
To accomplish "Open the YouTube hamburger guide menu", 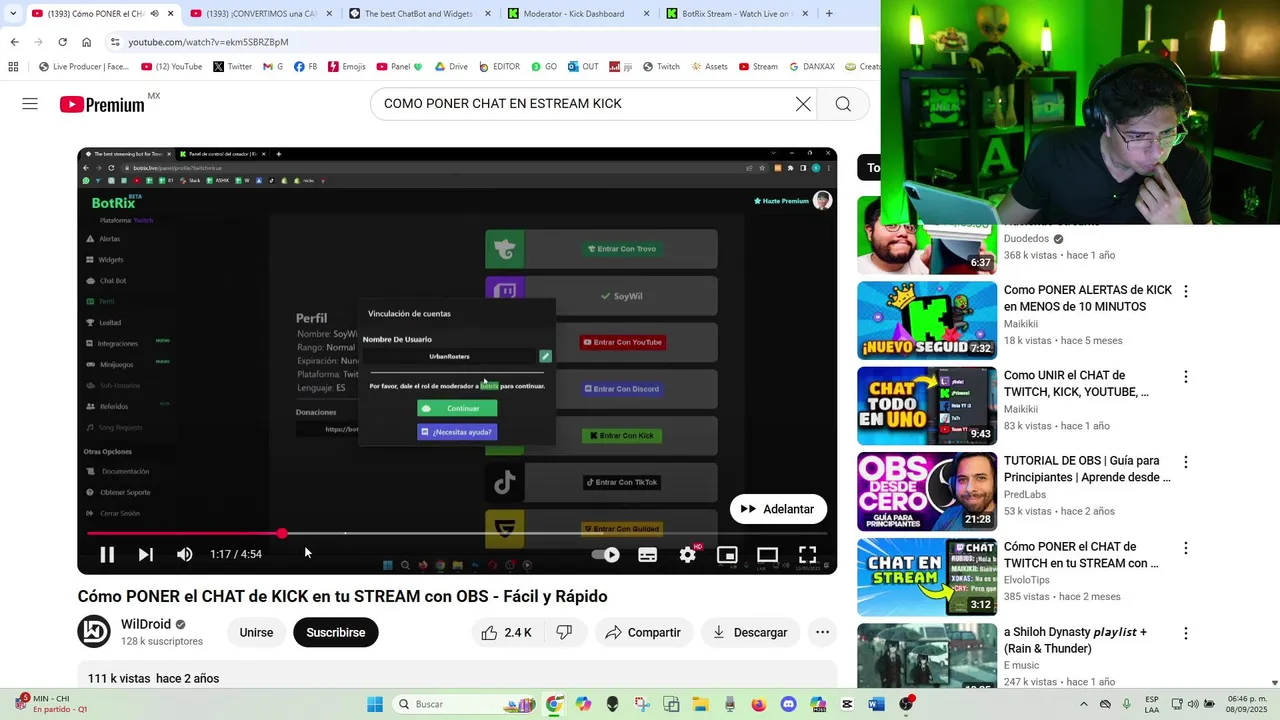I will (x=30, y=104).
